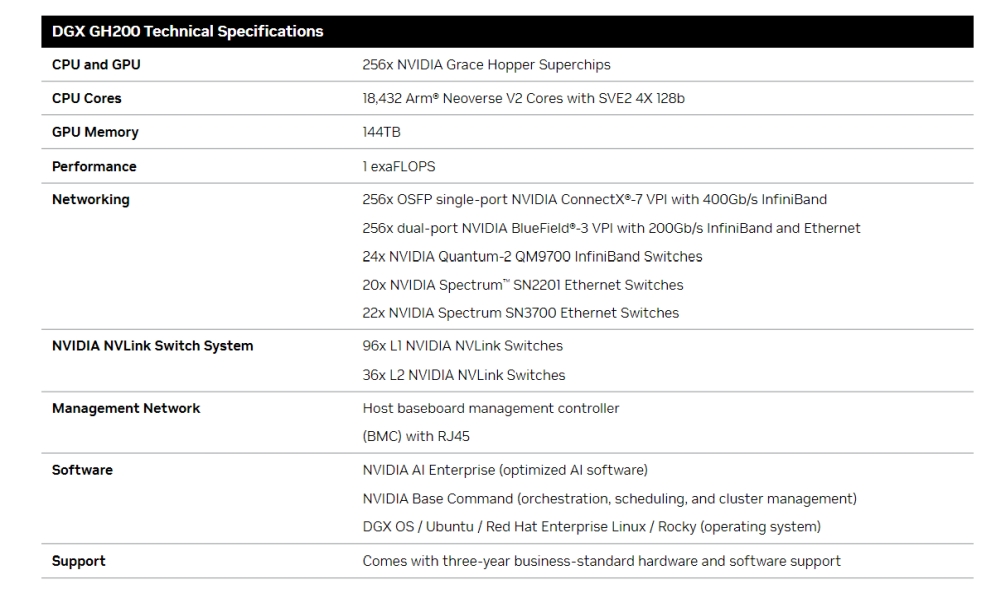Click the 256x NVIDIA Grace Hopper Superchips value

[485, 64]
